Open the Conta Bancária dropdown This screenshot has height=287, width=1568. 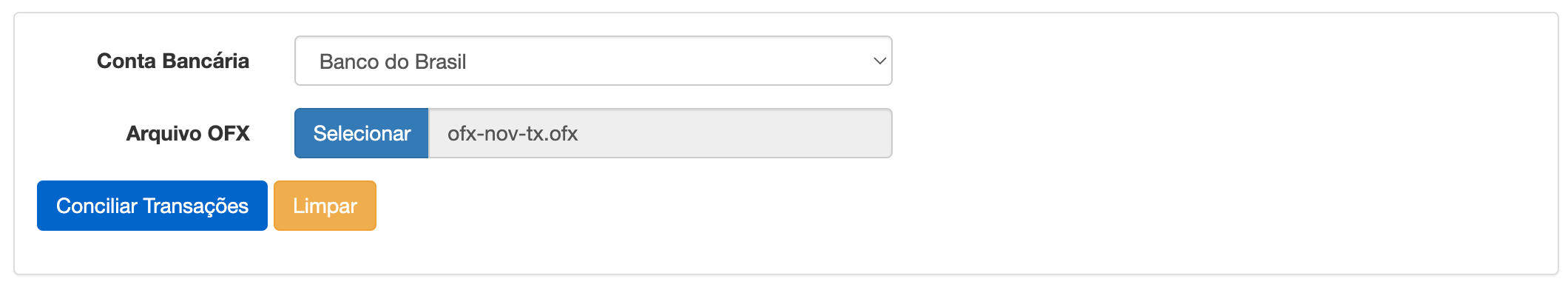(593, 61)
